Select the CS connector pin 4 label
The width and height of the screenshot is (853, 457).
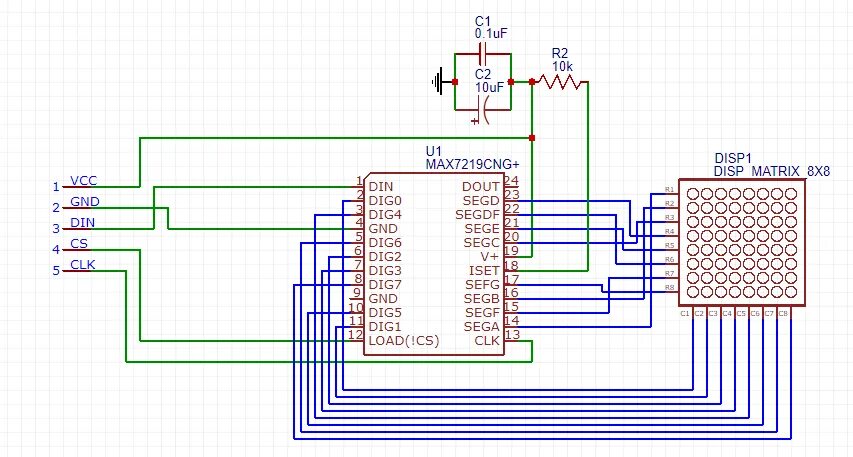click(79, 243)
